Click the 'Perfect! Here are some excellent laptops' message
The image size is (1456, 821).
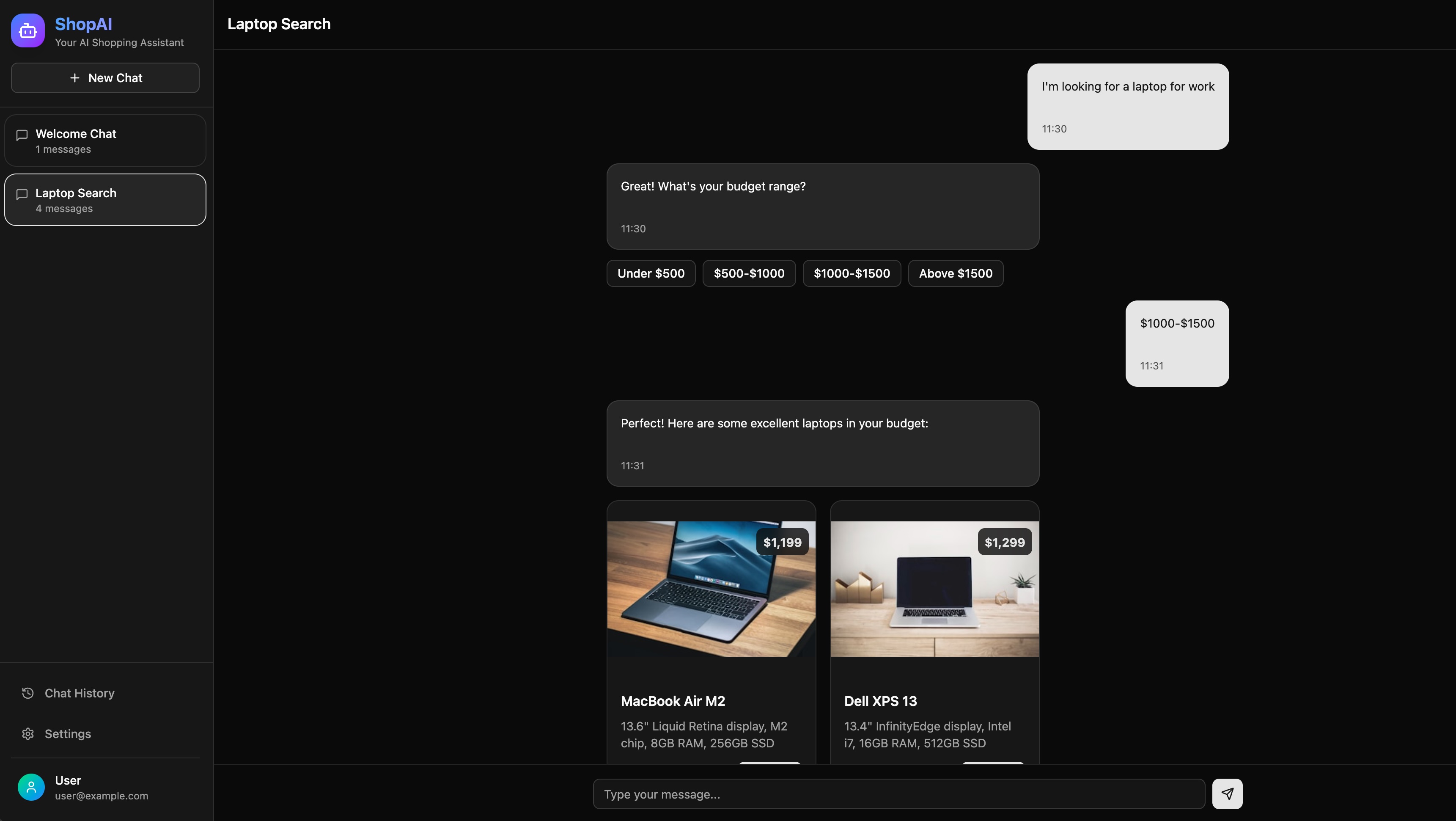[823, 443]
